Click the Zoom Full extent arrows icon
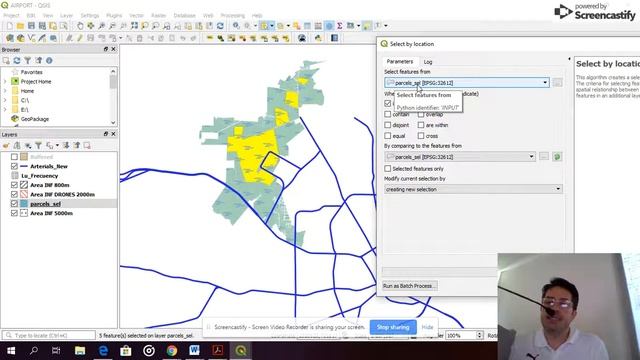Screen dimensions: 640x360 (134, 26)
